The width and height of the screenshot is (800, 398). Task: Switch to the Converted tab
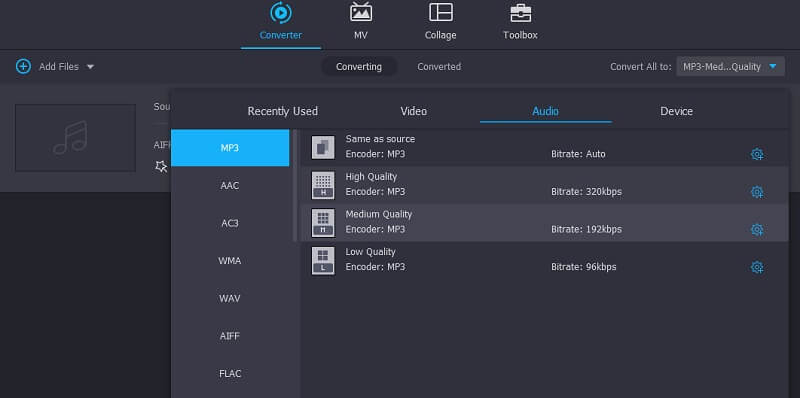(439, 67)
